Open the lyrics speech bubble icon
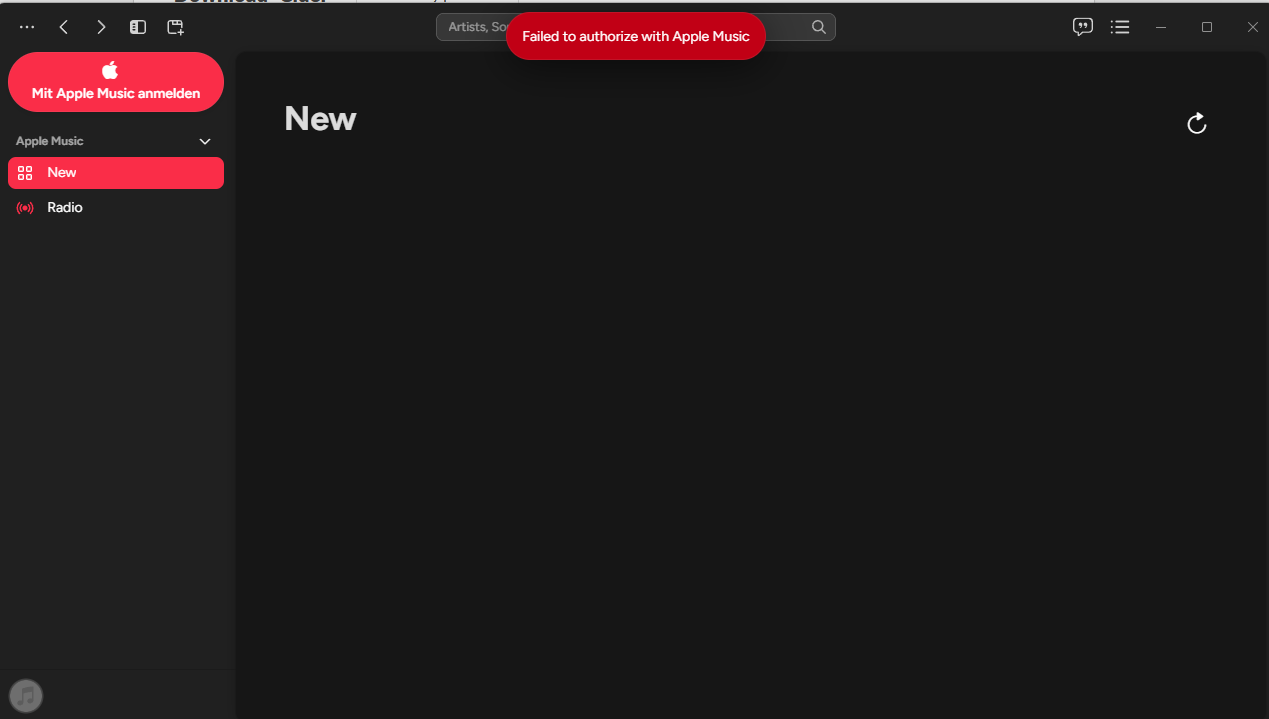This screenshot has height=719, width=1269. [x=1083, y=27]
